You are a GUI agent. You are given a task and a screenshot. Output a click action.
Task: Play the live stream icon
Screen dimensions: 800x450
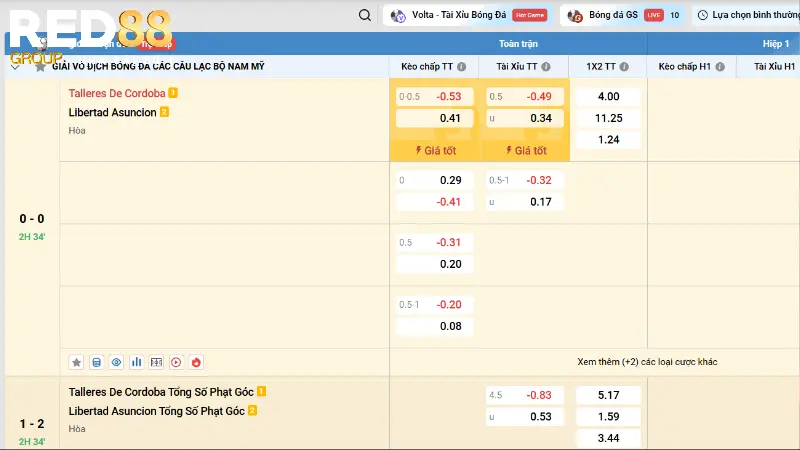tap(176, 362)
